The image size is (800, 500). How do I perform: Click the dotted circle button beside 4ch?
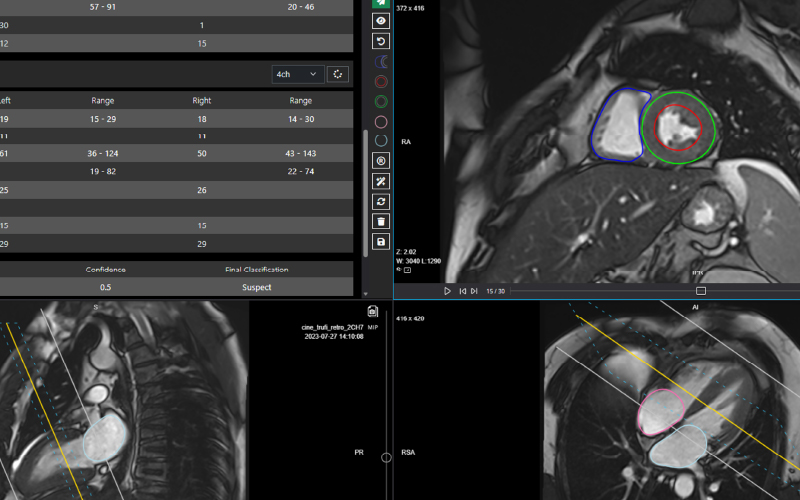click(338, 74)
